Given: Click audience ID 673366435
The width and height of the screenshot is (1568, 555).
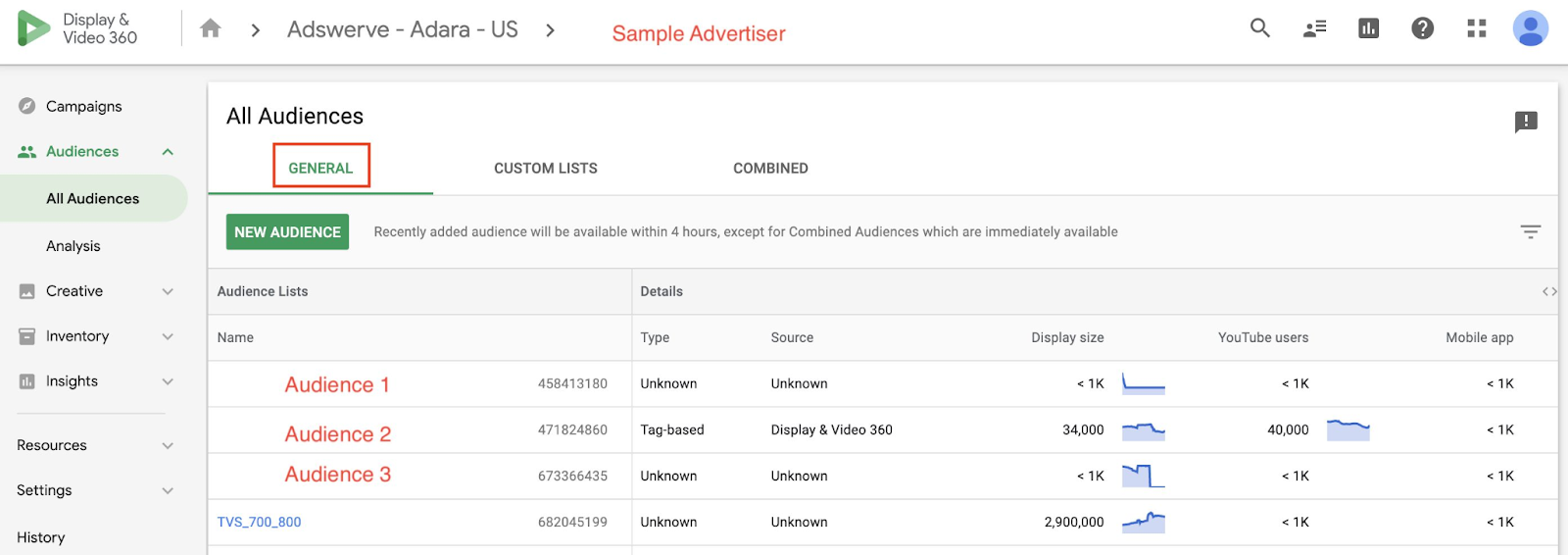Looking at the screenshot, I should (x=572, y=476).
